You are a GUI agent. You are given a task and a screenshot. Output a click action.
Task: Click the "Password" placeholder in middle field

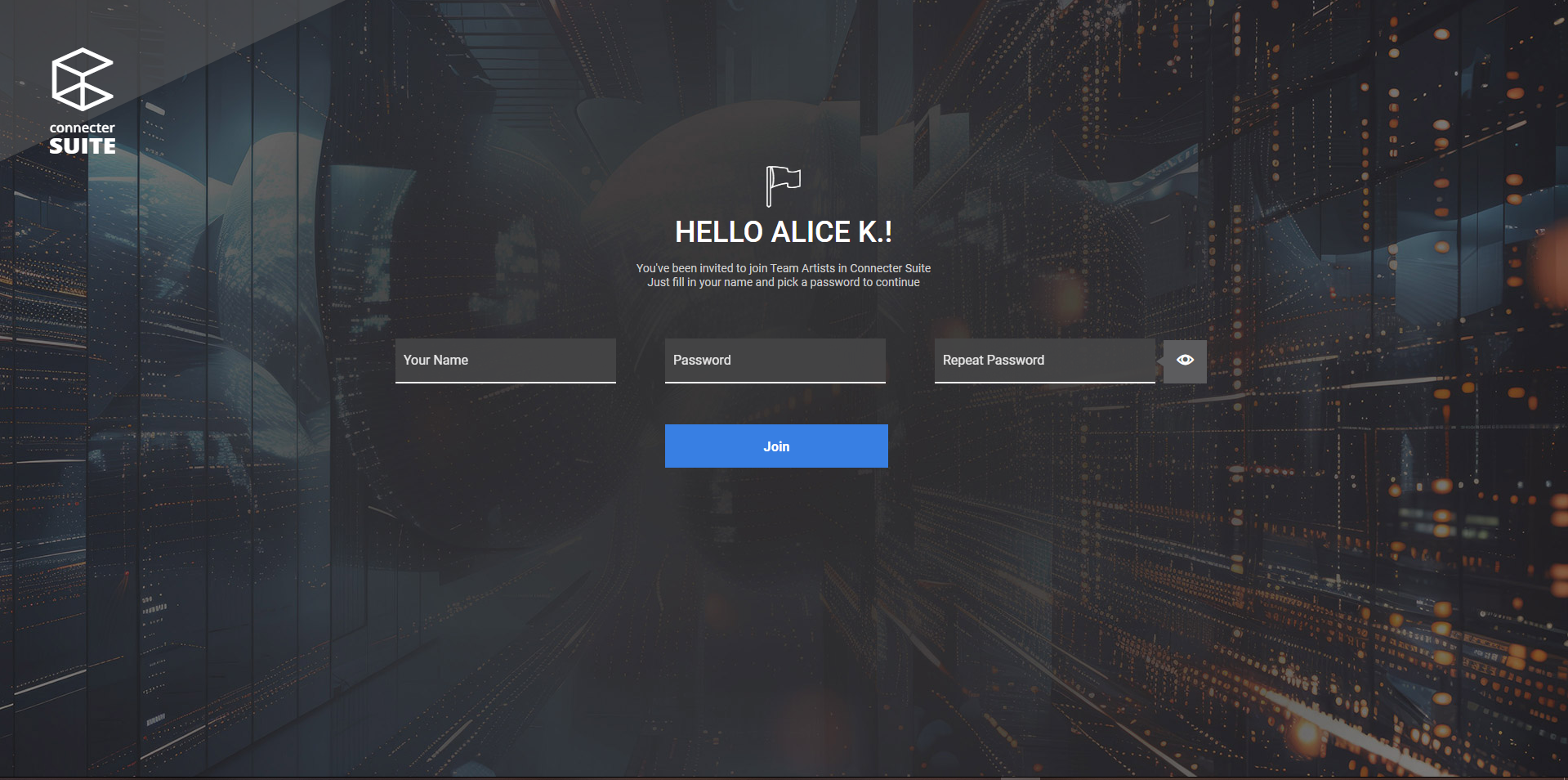coord(702,361)
